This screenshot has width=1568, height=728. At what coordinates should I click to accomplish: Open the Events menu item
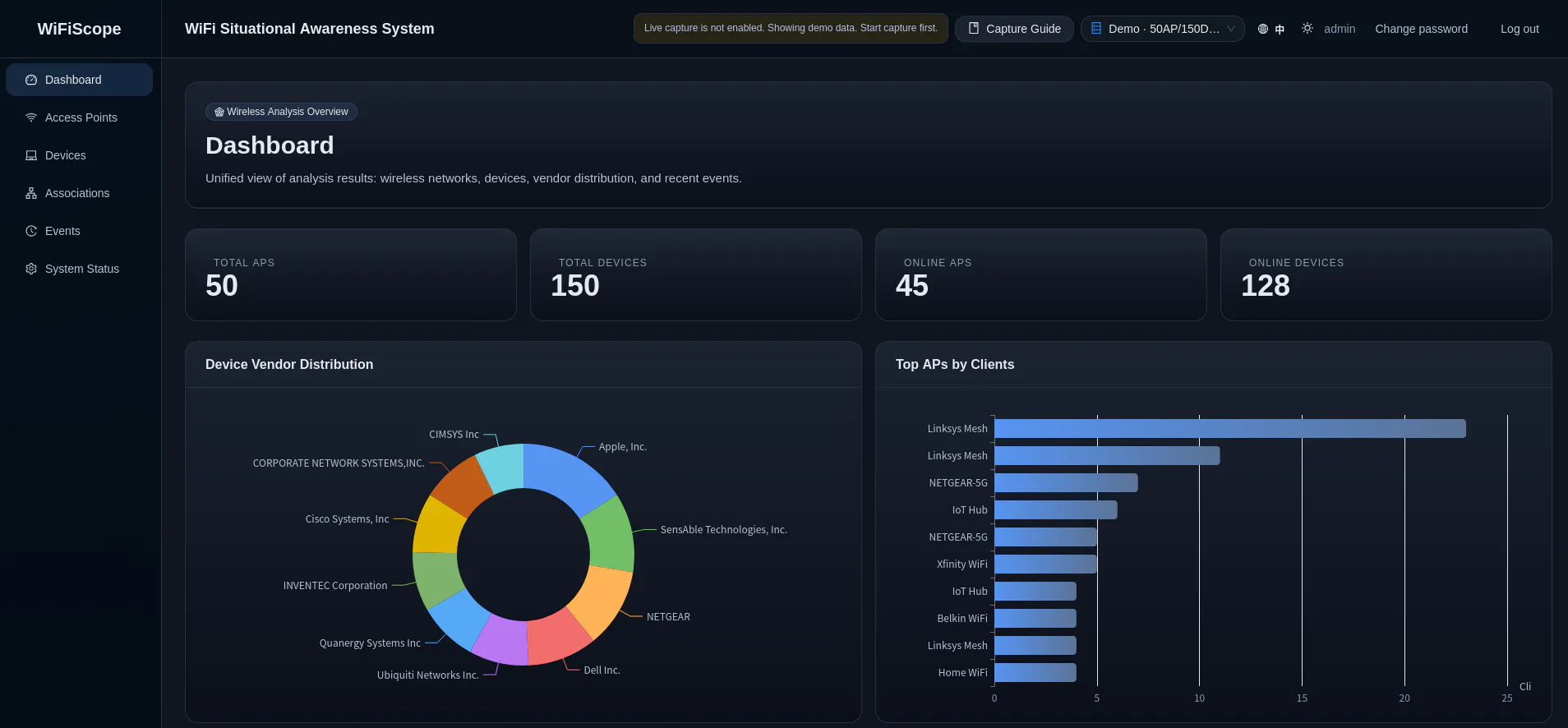coord(79,231)
